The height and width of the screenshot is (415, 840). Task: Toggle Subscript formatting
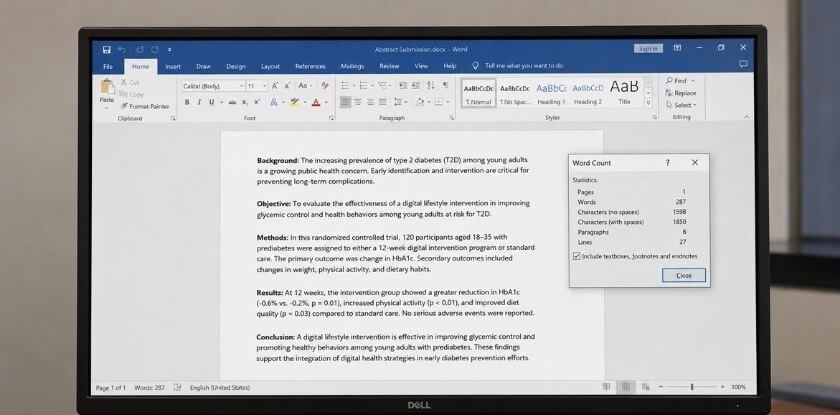(244, 102)
